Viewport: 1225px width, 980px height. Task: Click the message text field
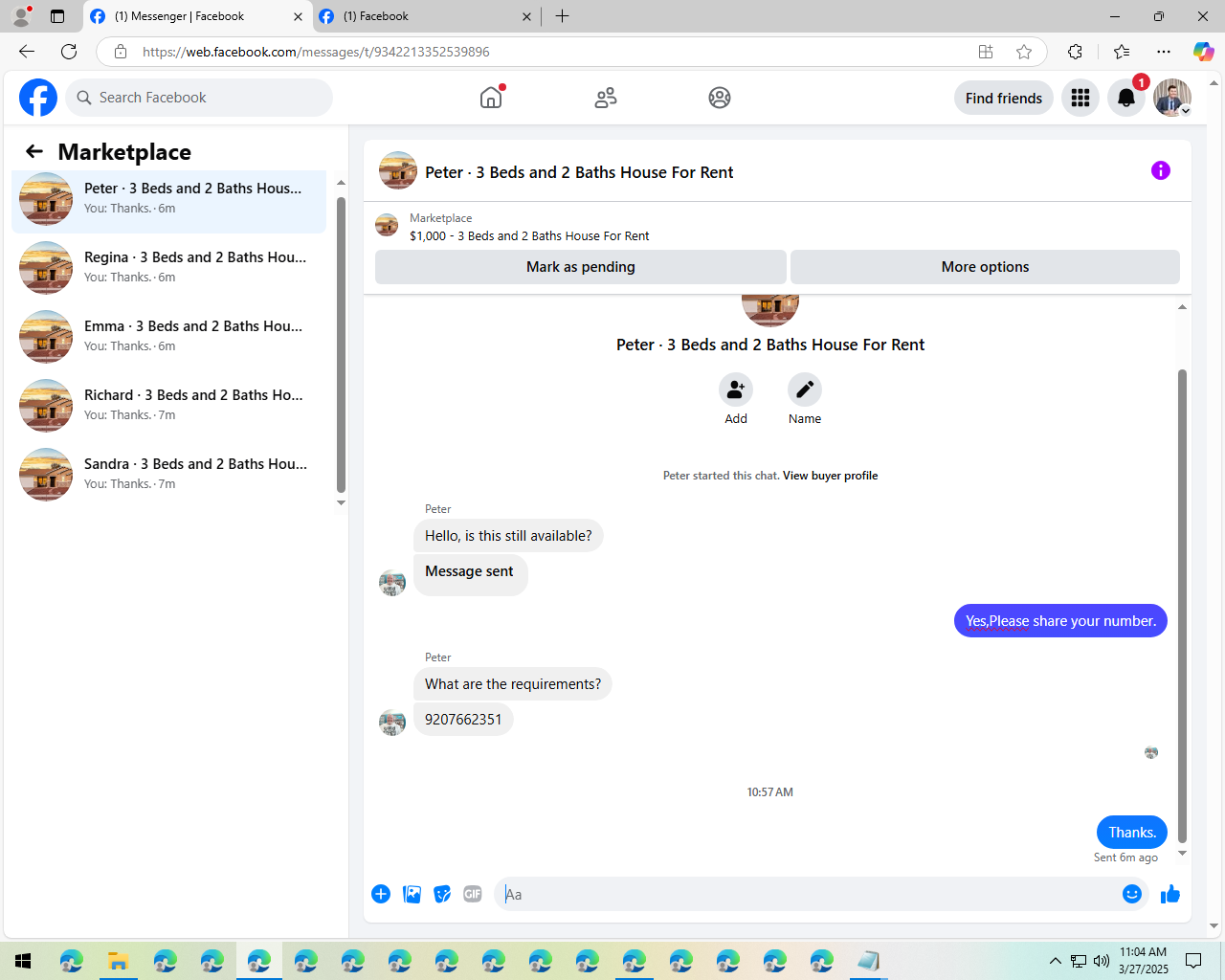[x=809, y=894]
